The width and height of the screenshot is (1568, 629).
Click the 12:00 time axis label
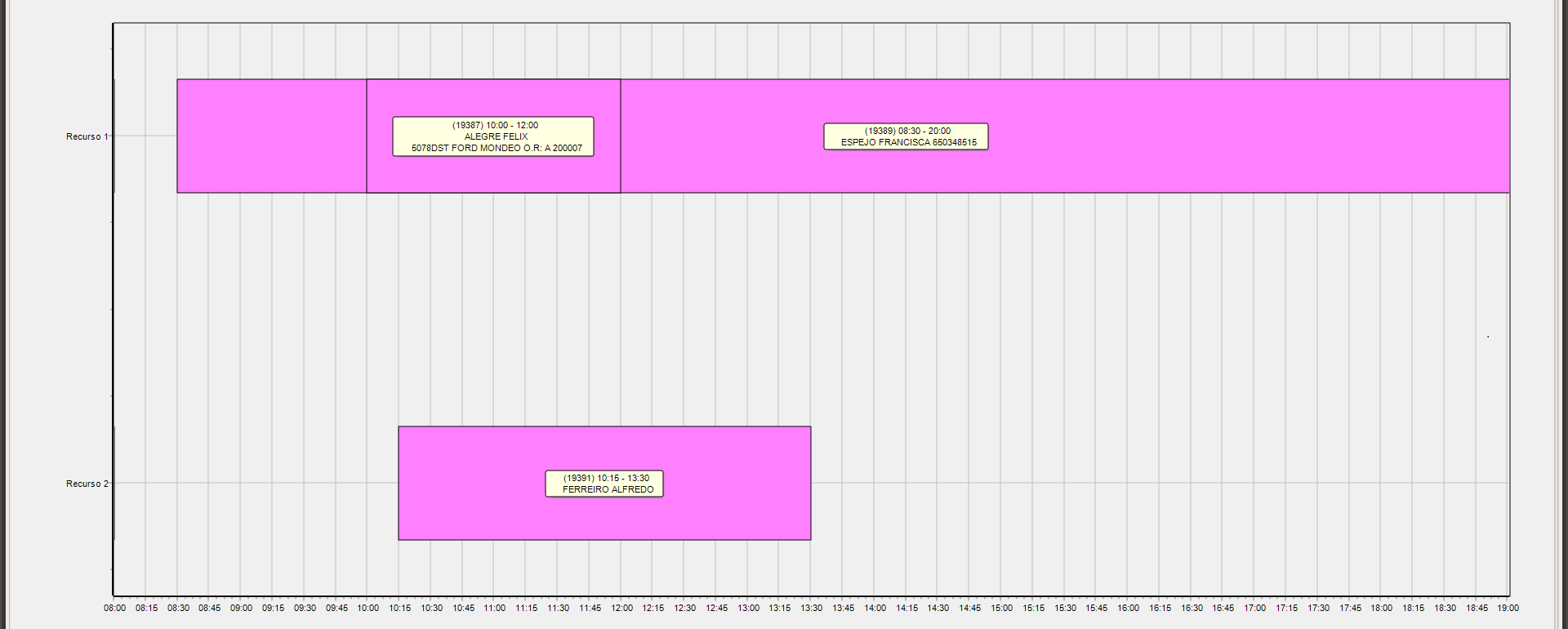(x=621, y=608)
